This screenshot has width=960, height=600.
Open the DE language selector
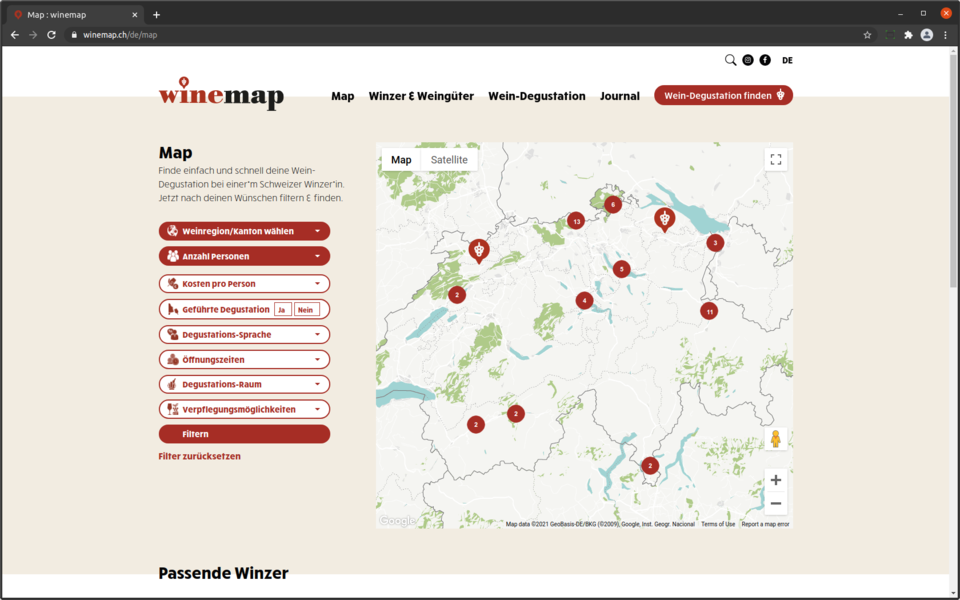[x=787, y=60]
